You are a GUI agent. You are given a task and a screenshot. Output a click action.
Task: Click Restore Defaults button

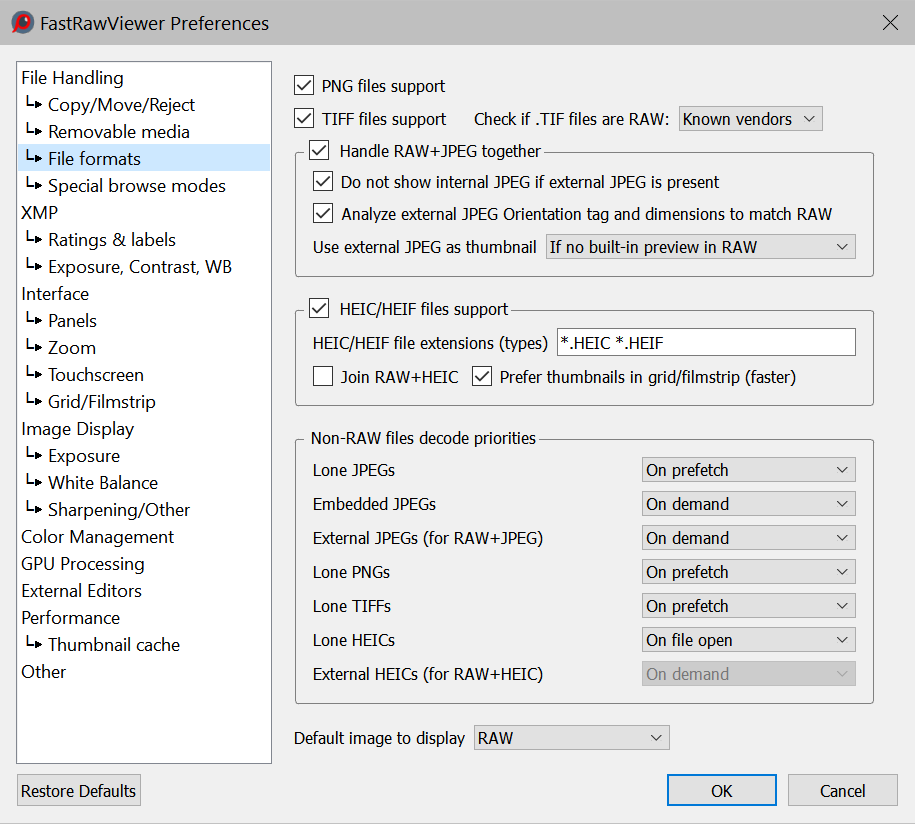79,791
